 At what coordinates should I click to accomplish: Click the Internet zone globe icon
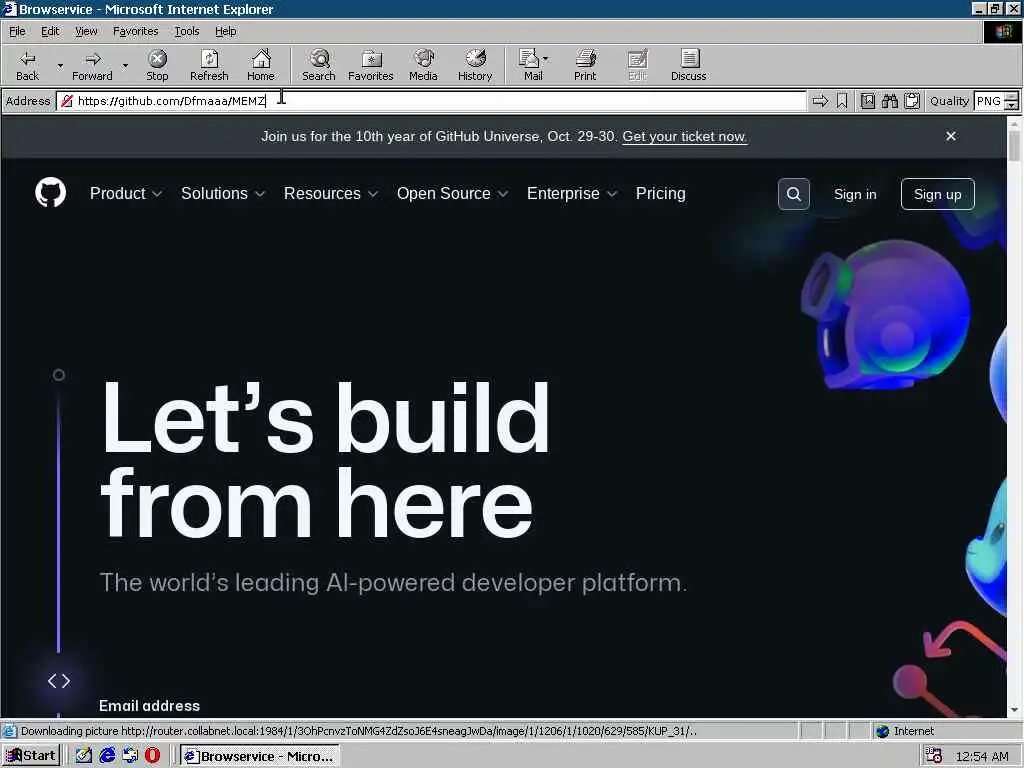coord(883,731)
